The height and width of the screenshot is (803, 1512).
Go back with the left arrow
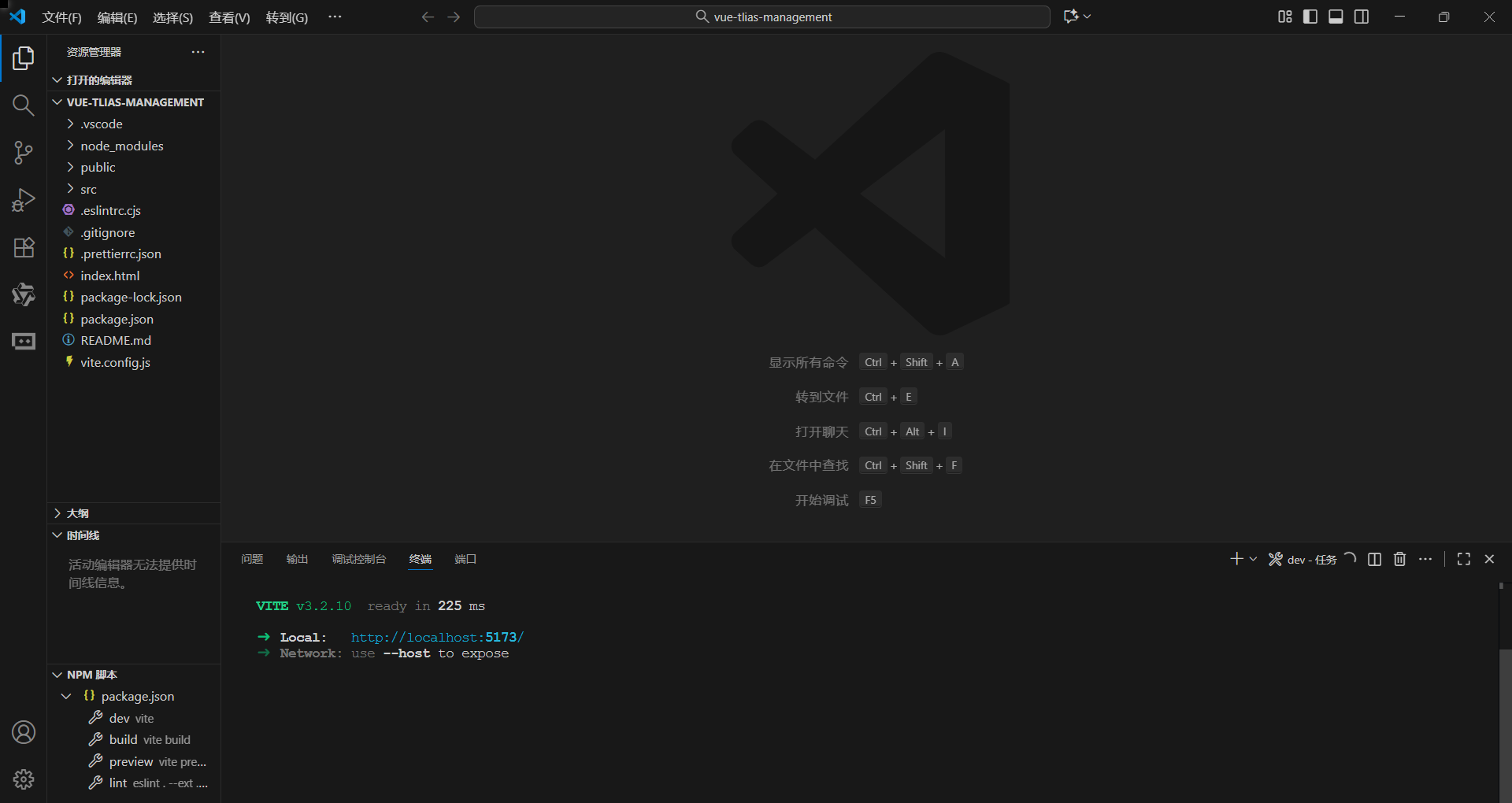pyautogui.click(x=428, y=17)
